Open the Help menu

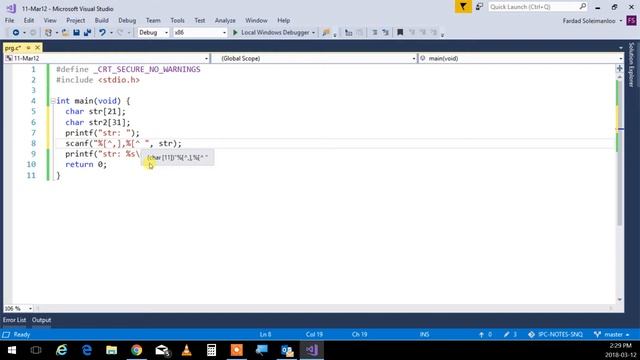(283, 20)
